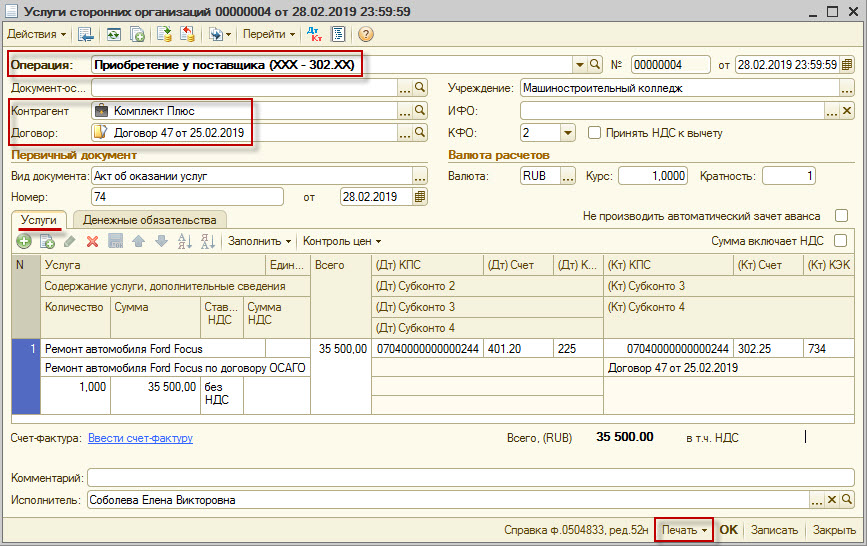867x546 pixels.
Task: Enable Принять НДС к вычету checkbox
Action: coord(594,132)
